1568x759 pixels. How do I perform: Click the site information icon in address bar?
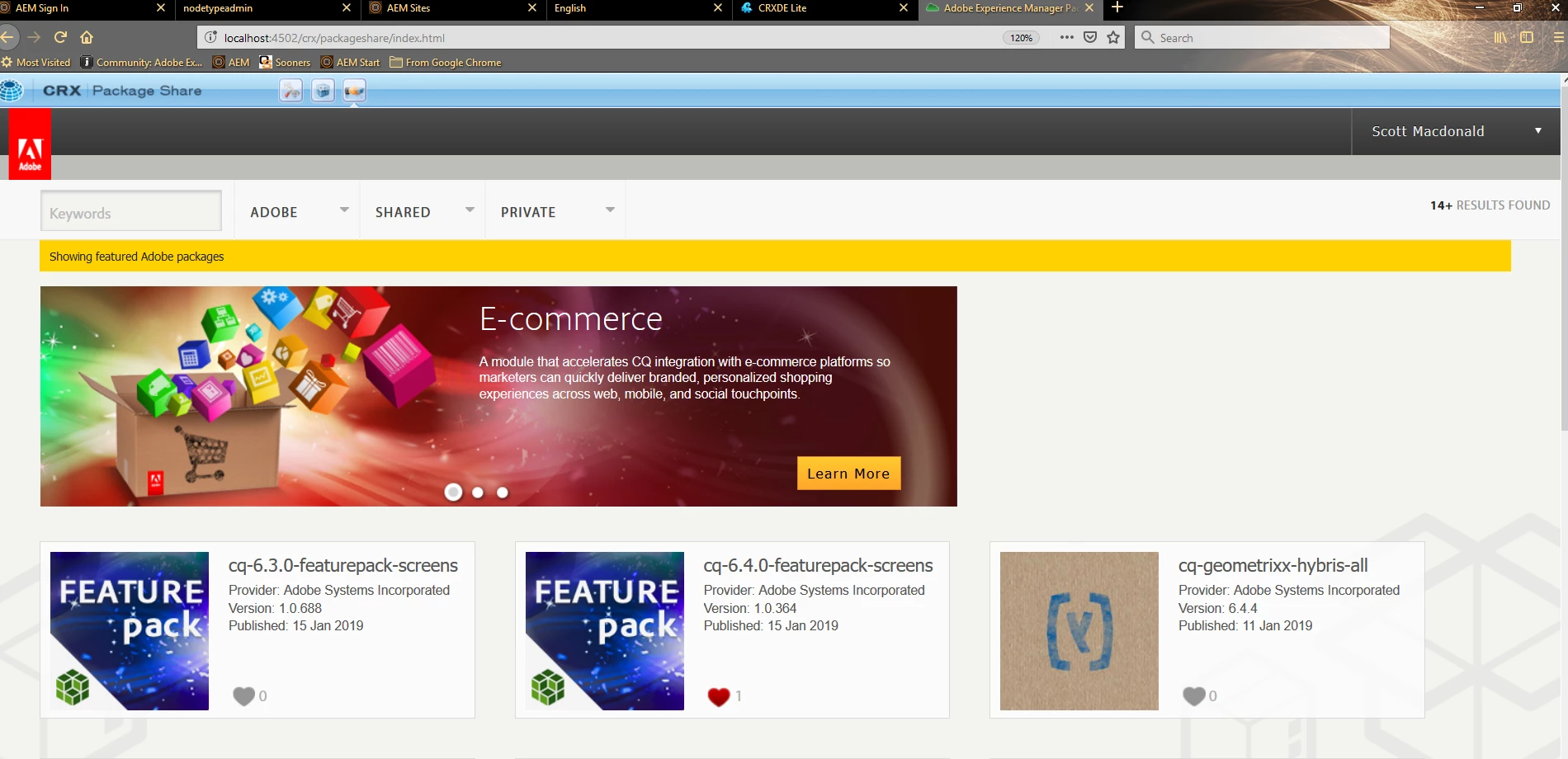[210, 37]
